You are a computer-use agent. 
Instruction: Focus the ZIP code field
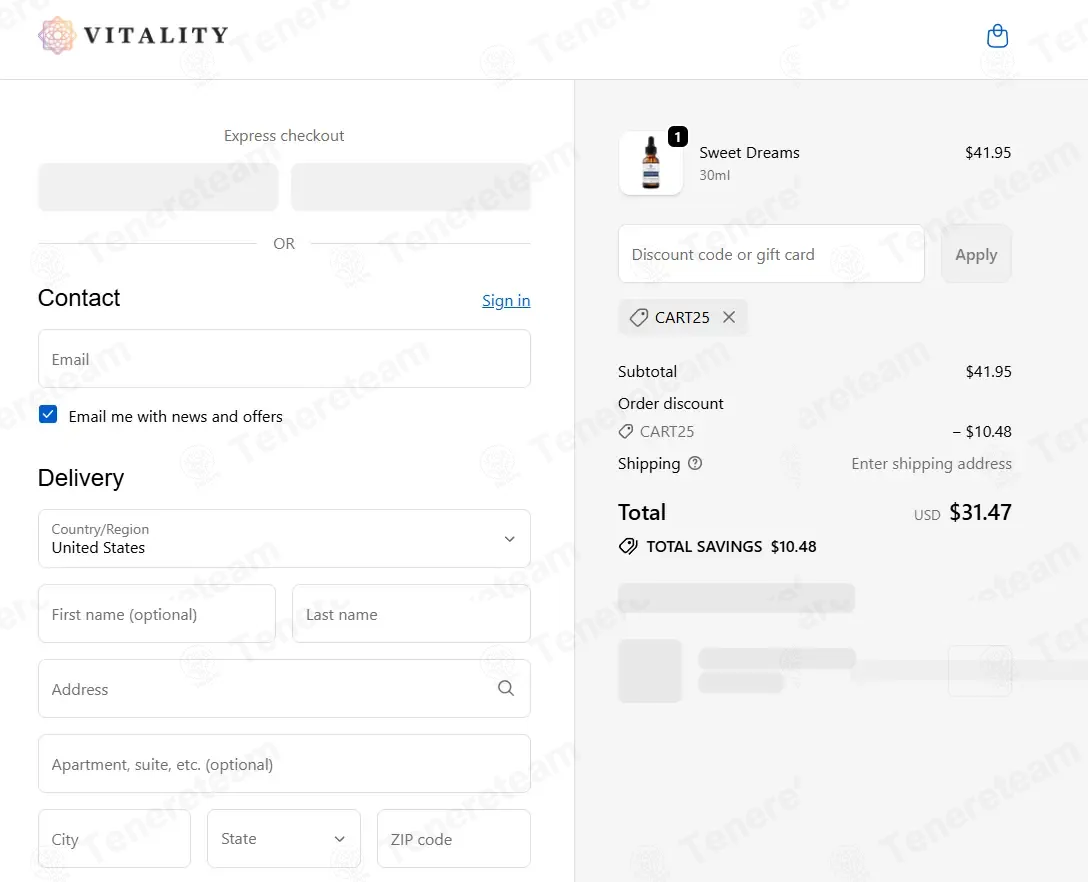pos(454,838)
